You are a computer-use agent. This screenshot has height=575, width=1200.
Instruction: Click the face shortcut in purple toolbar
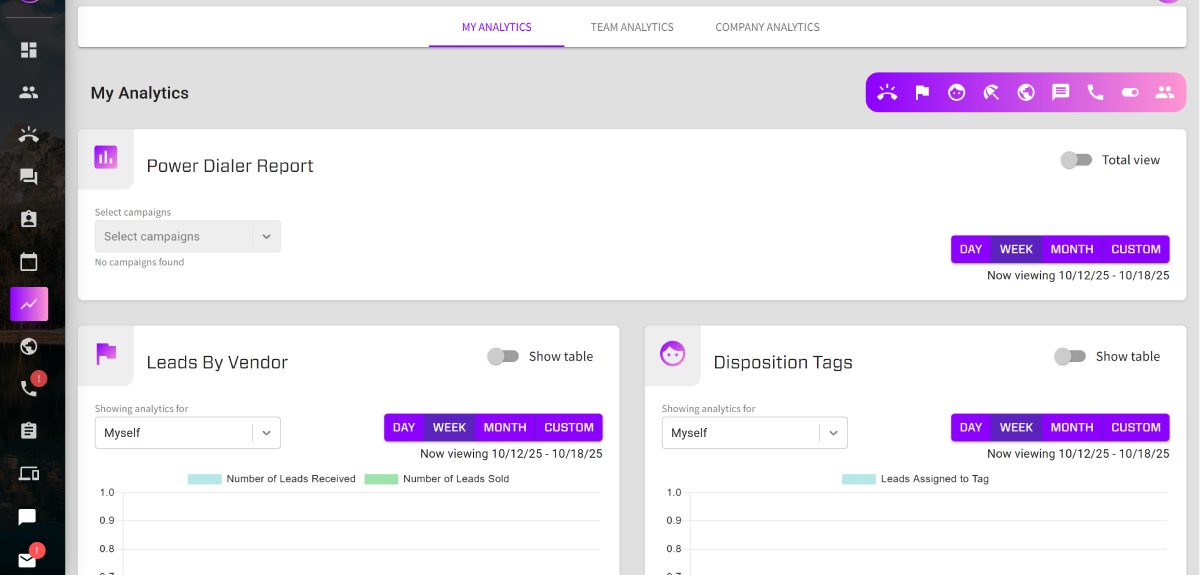coord(957,92)
